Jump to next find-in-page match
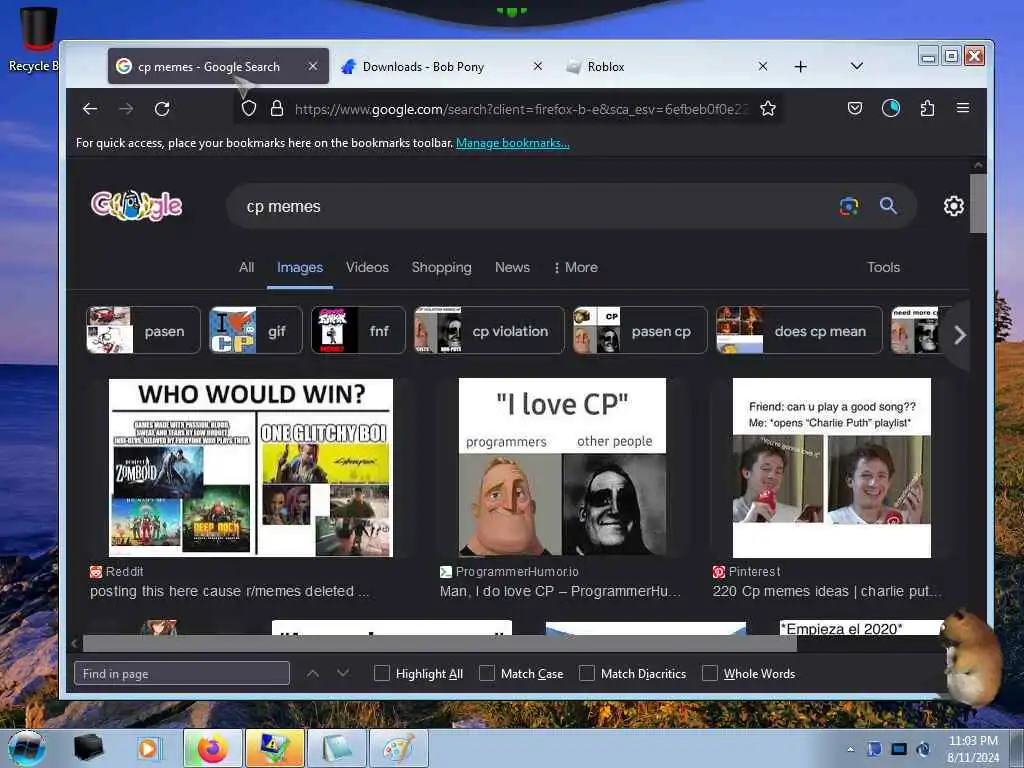1024x768 pixels. [343, 673]
